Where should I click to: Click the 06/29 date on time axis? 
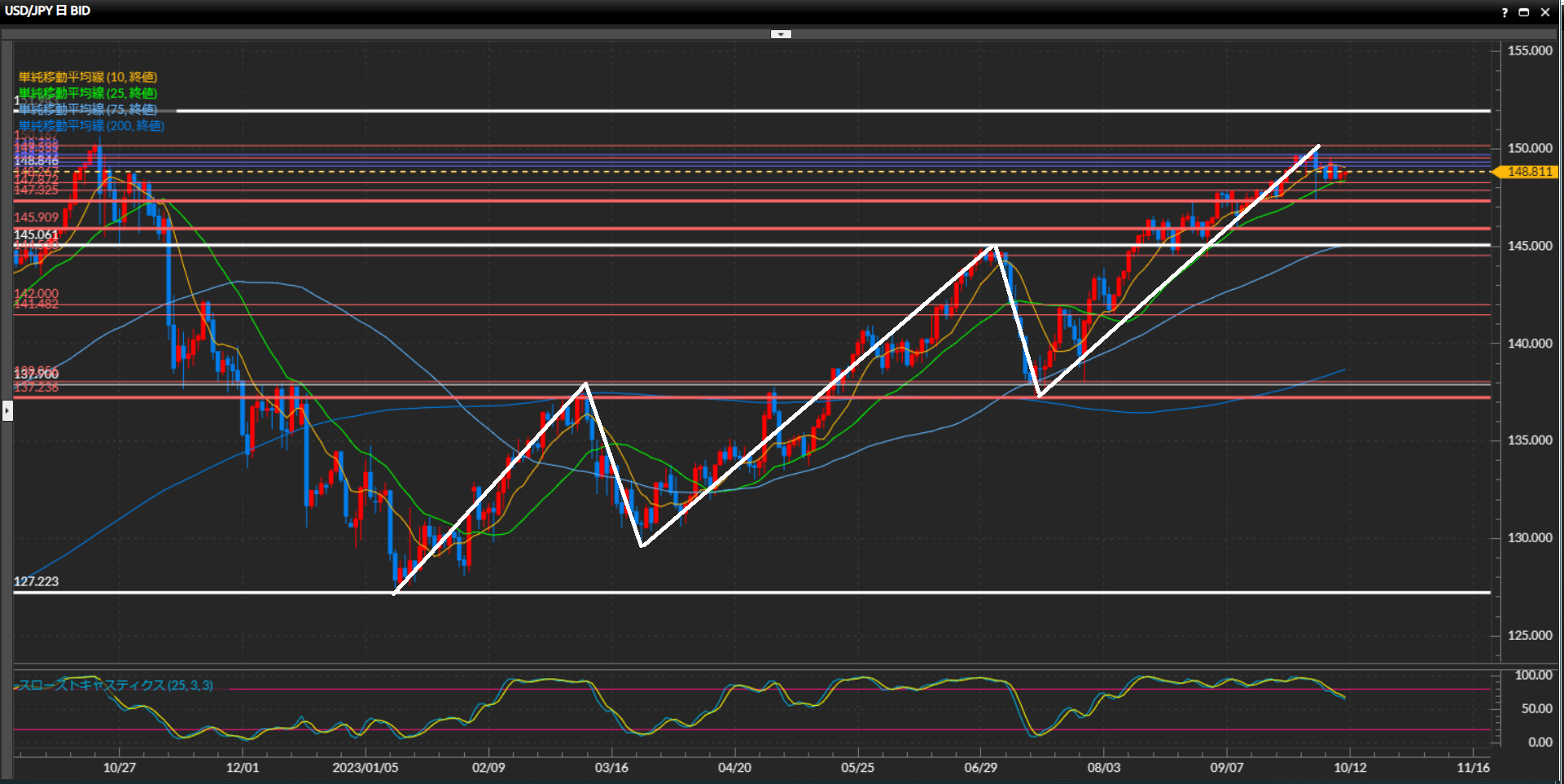click(980, 767)
